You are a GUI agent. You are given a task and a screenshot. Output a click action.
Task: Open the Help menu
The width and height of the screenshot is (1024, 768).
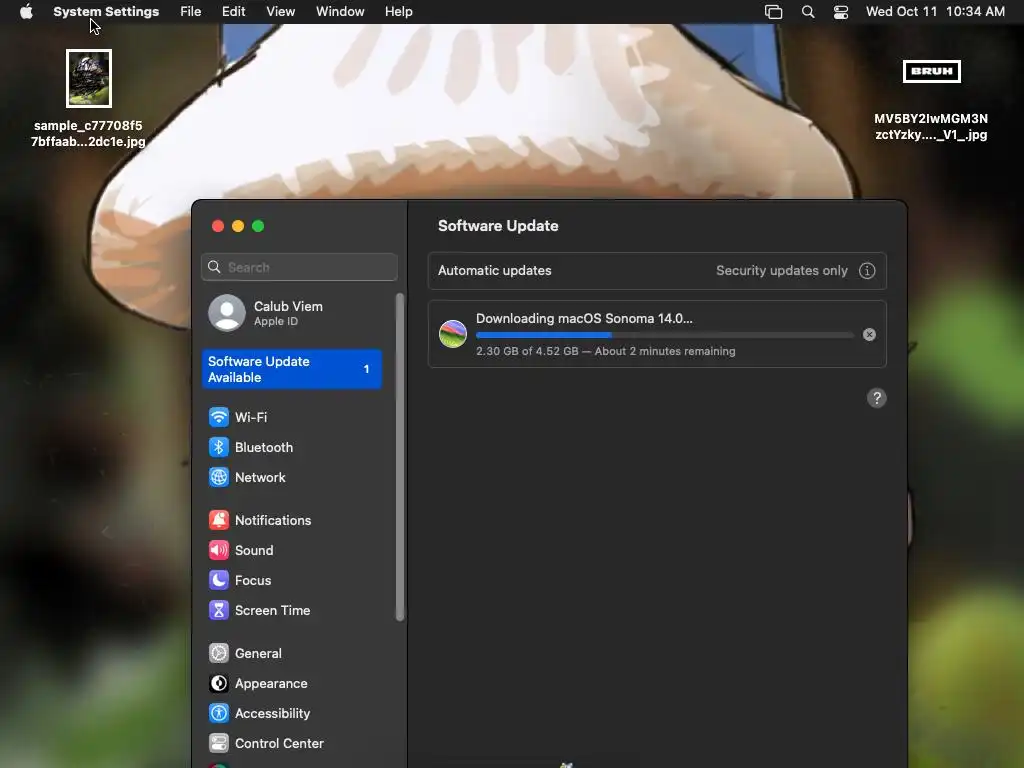tap(398, 12)
